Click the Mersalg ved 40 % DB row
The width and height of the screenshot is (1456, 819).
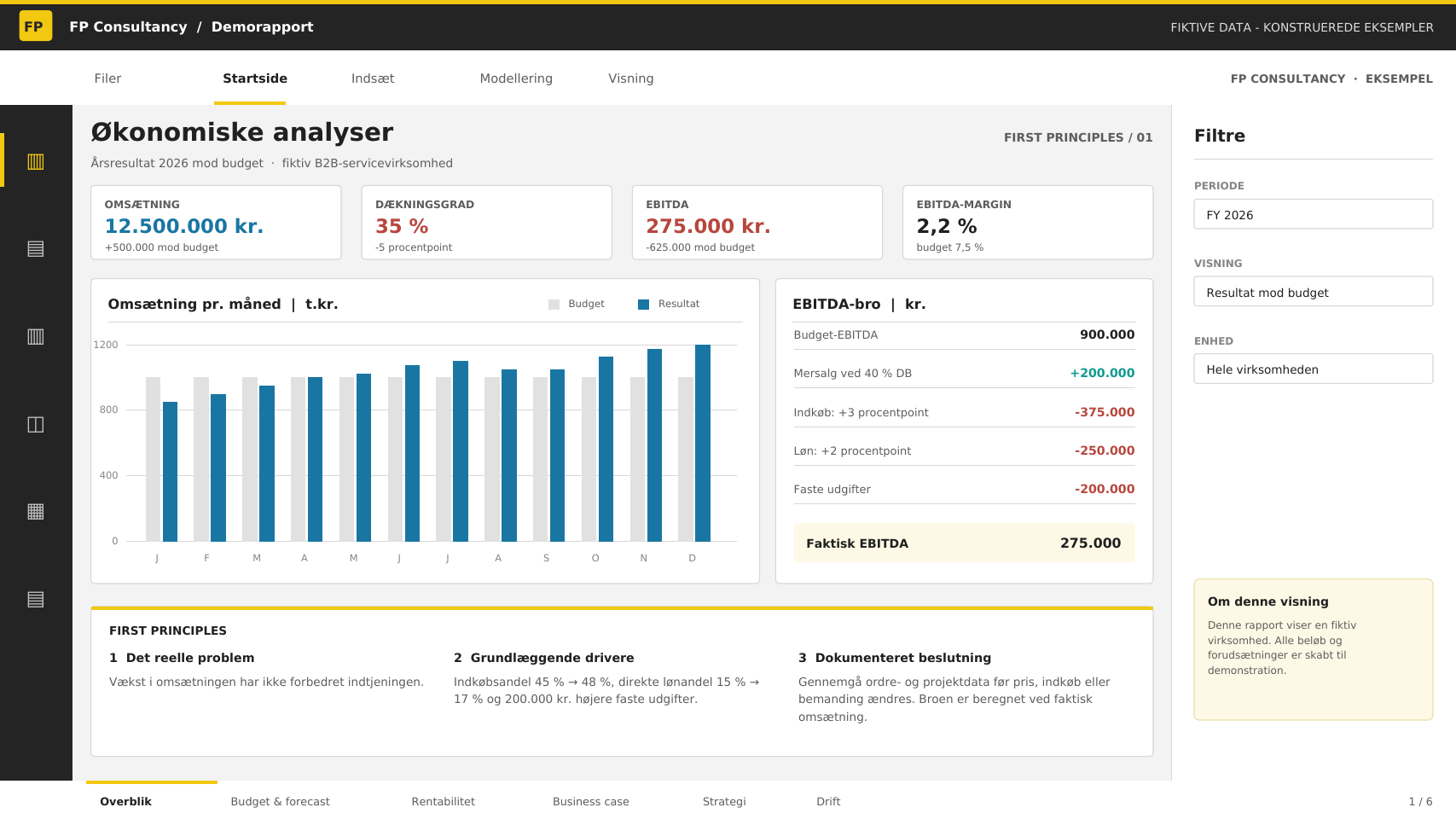pyautogui.click(x=964, y=373)
